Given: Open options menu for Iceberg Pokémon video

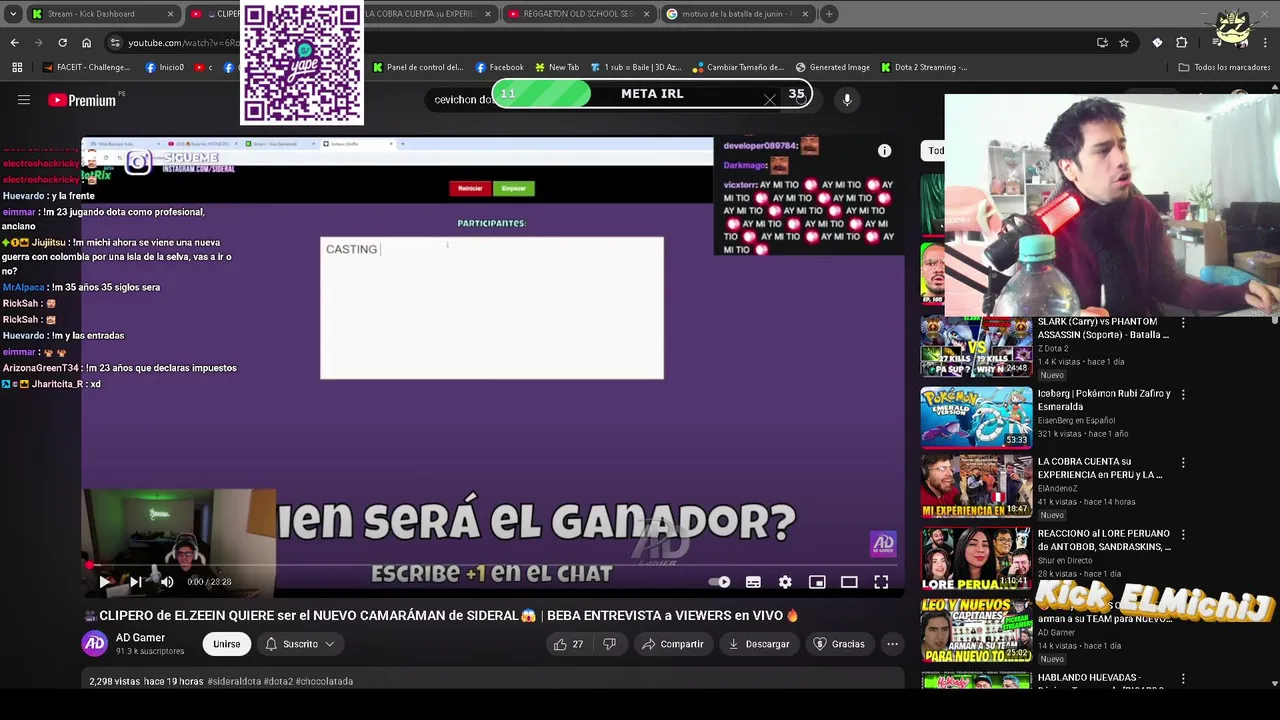Looking at the screenshot, I should pos(1183,395).
